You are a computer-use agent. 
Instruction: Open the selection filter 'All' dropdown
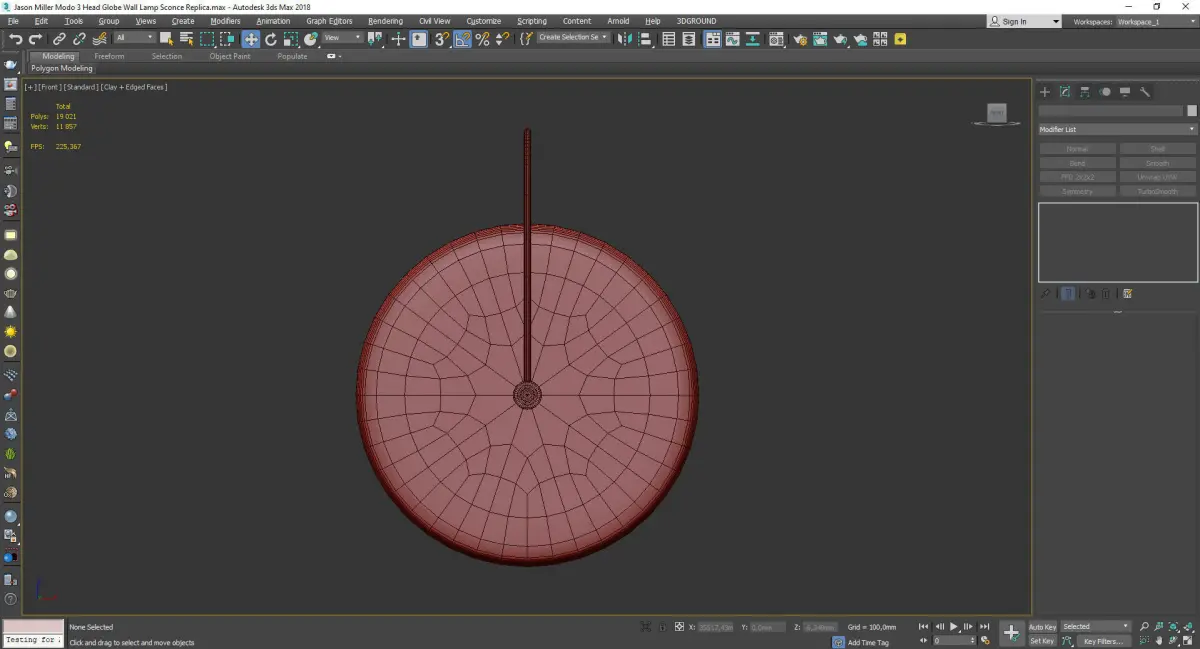134,38
